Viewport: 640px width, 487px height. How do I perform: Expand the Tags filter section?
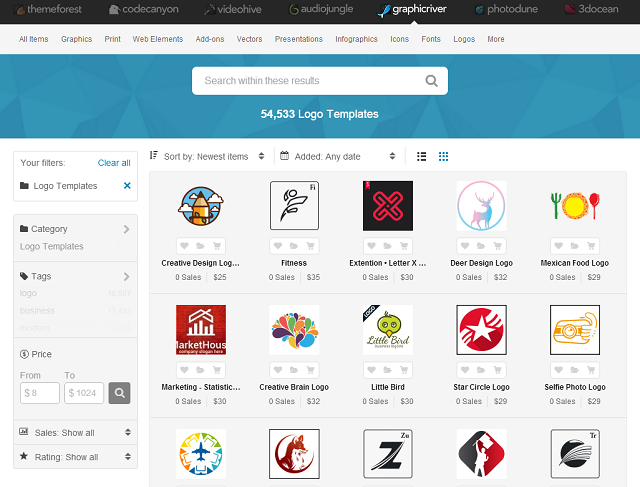click(75, 276)
